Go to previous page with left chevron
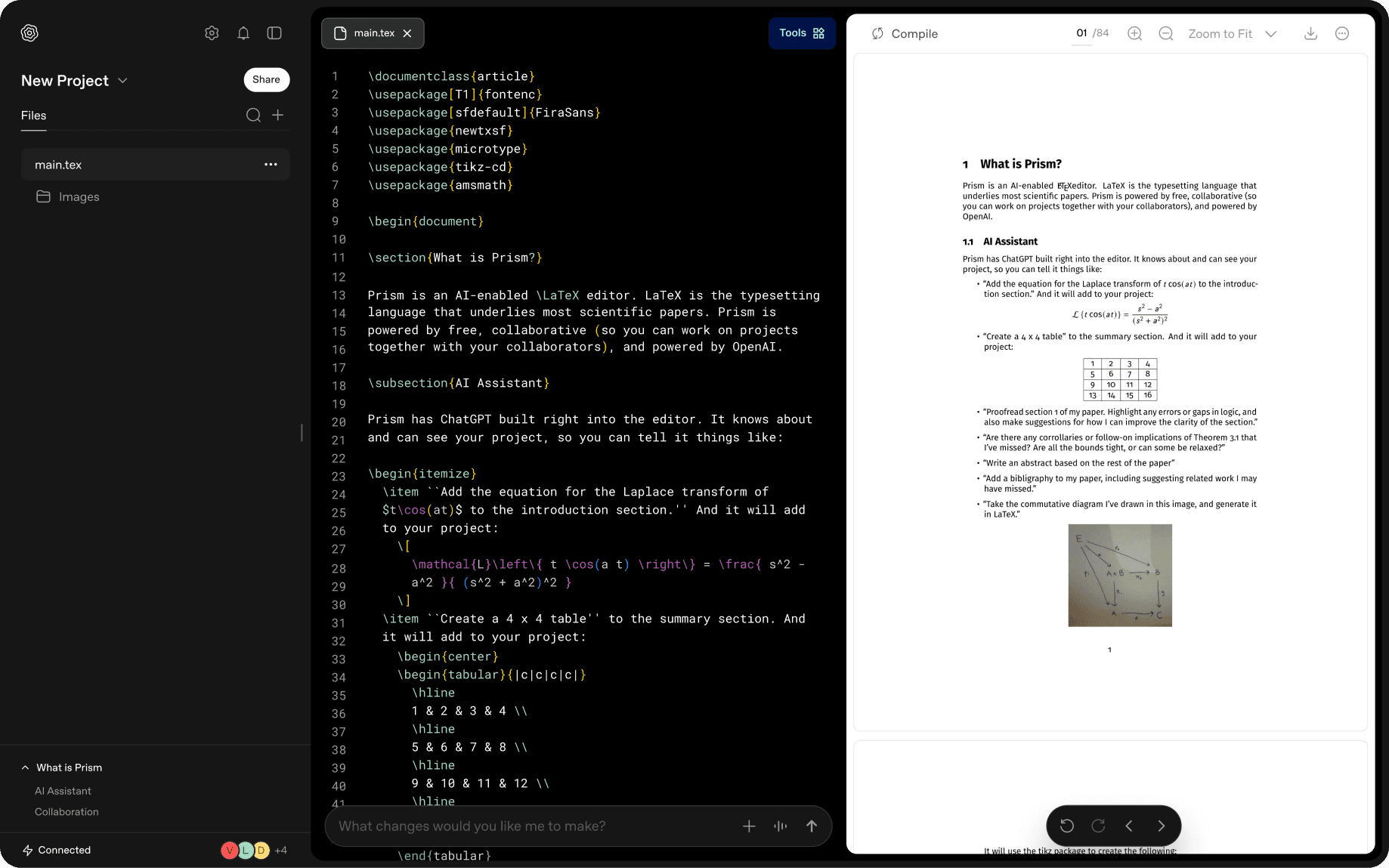 (1129, 826)
